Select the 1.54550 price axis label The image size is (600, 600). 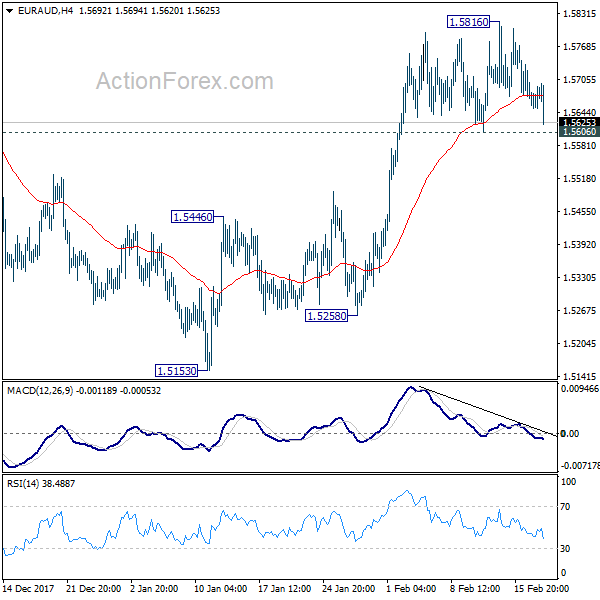[x=579, y=212]
